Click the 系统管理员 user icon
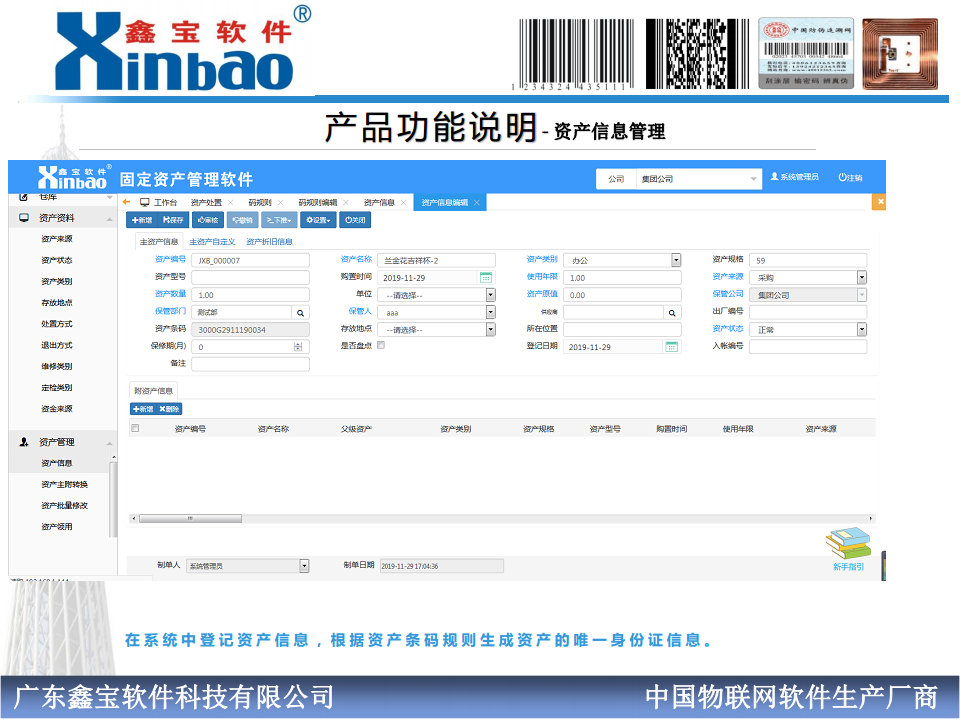The height and width of the screenshot is (720, 960). coord(774,176)
